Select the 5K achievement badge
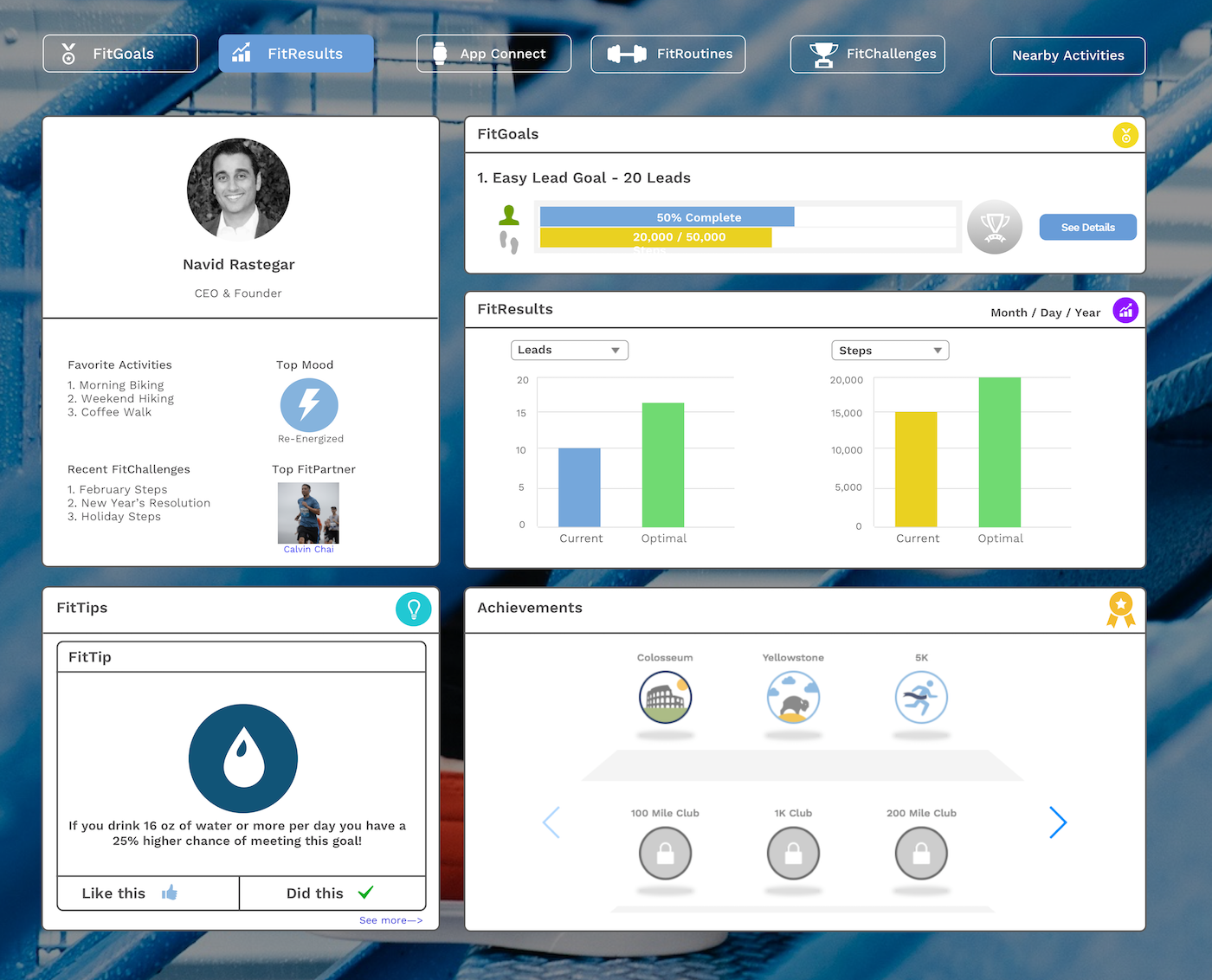This screenshot has height=980, width=1212. [x=921, y=698]
